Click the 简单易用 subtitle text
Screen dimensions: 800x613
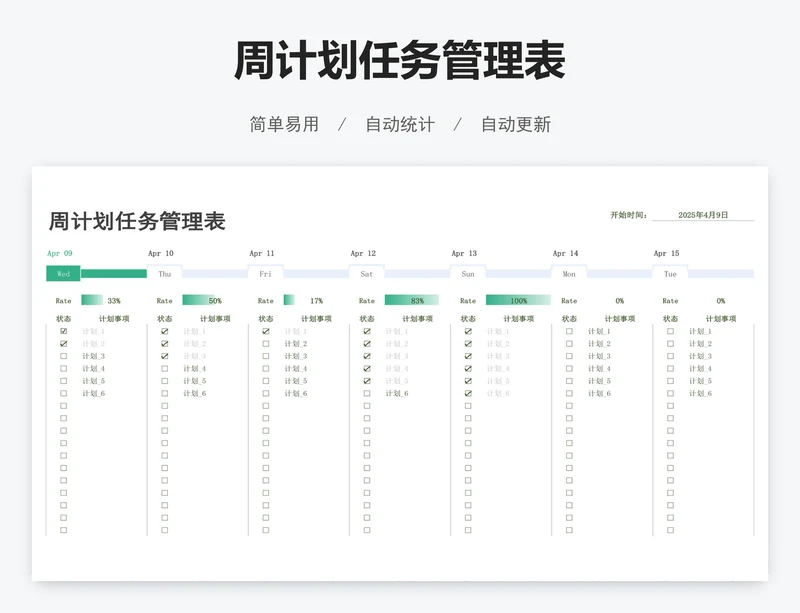point(284,125)
